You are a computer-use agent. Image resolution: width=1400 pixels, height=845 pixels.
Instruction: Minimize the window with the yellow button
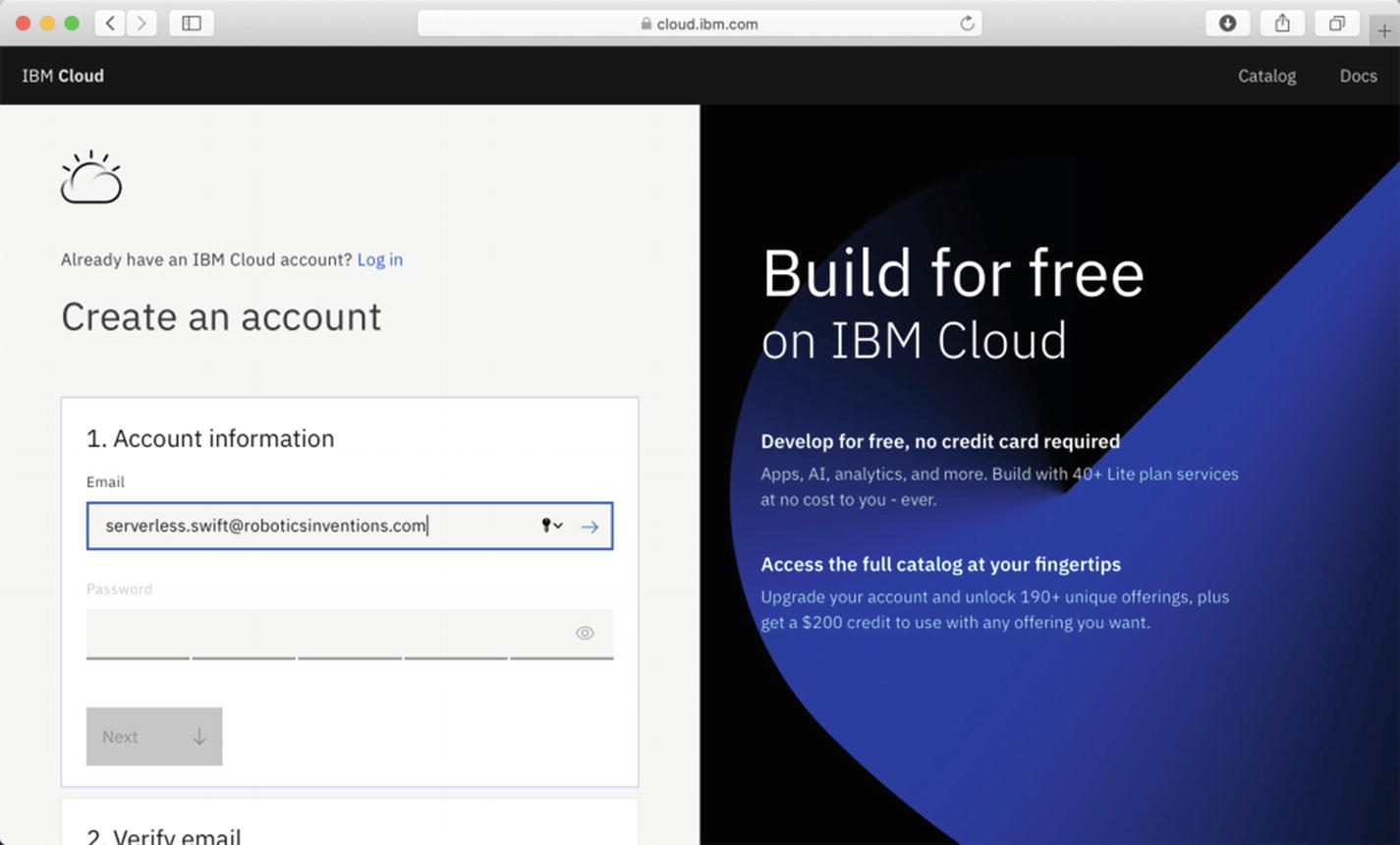point(47,24)
